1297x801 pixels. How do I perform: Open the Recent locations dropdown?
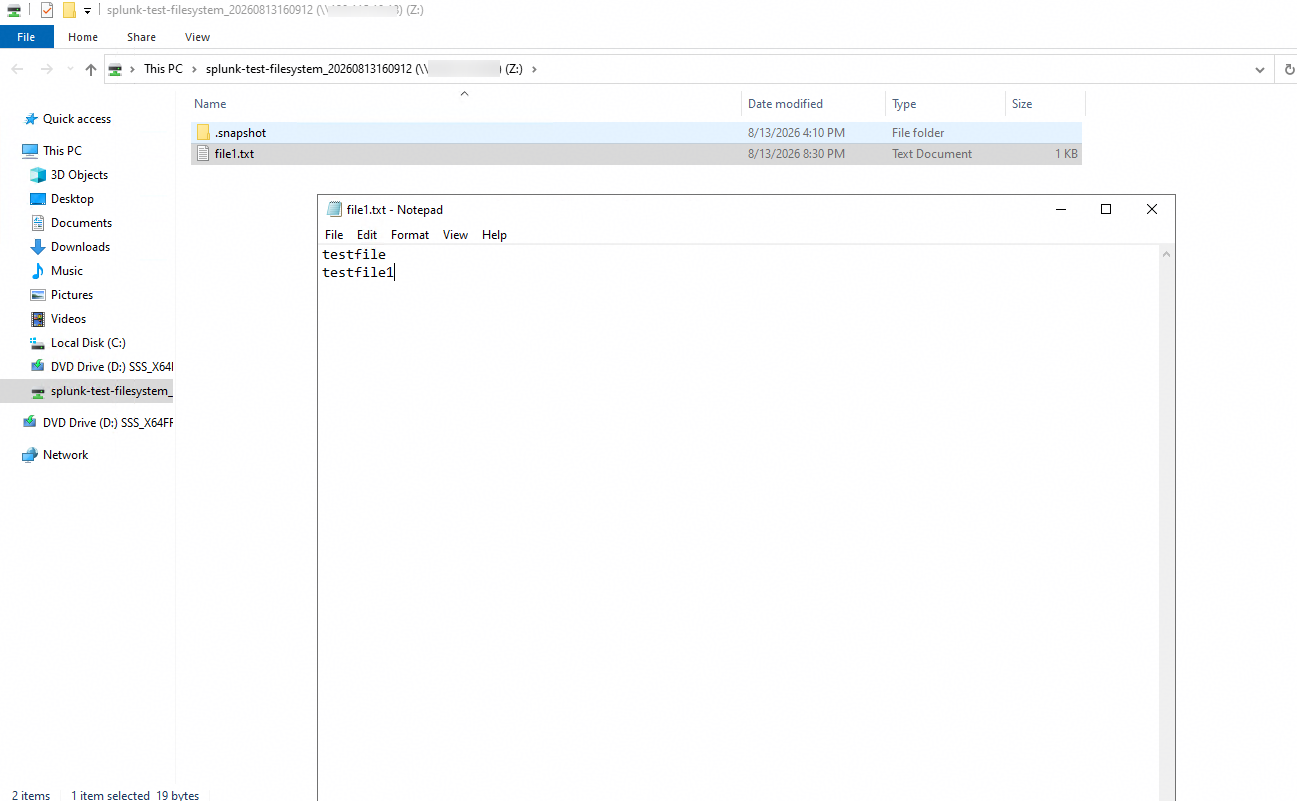click(69, 70)
